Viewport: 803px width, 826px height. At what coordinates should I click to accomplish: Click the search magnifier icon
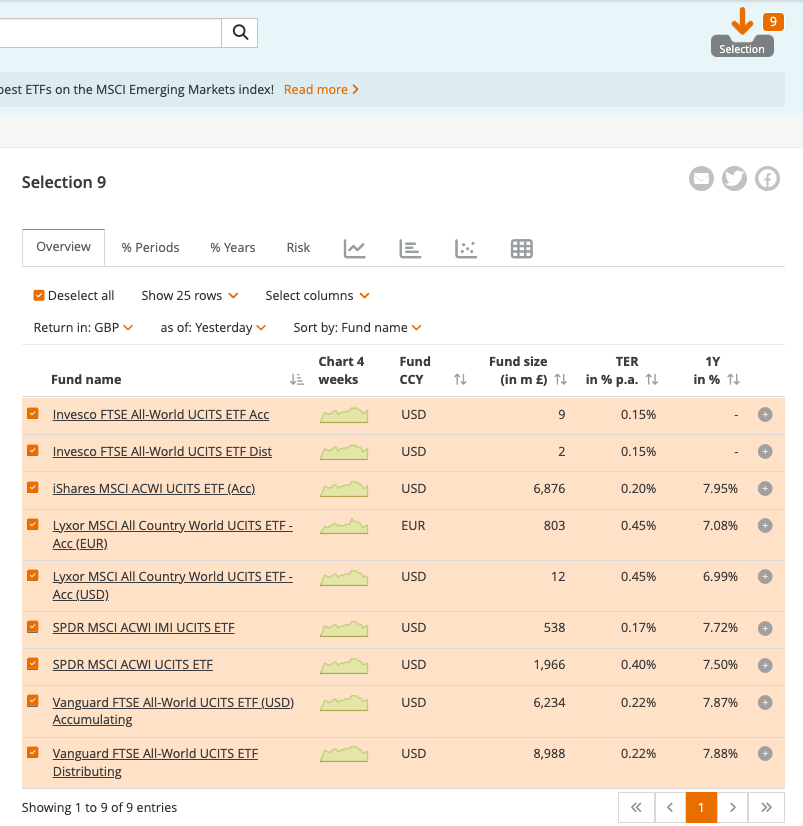(x=240, y=32)
